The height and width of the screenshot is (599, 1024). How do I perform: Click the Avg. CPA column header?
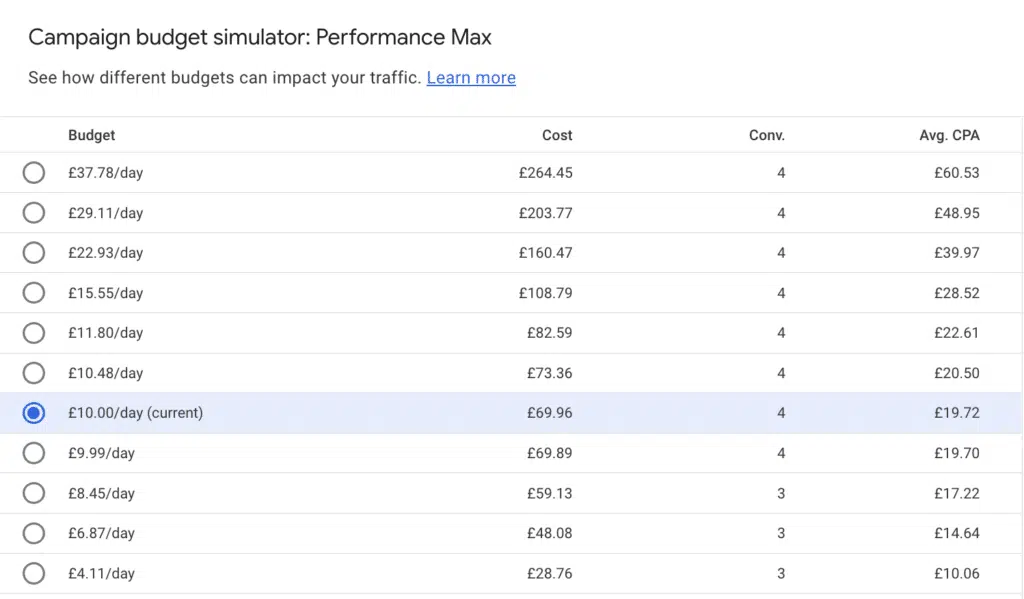(950, 135)
